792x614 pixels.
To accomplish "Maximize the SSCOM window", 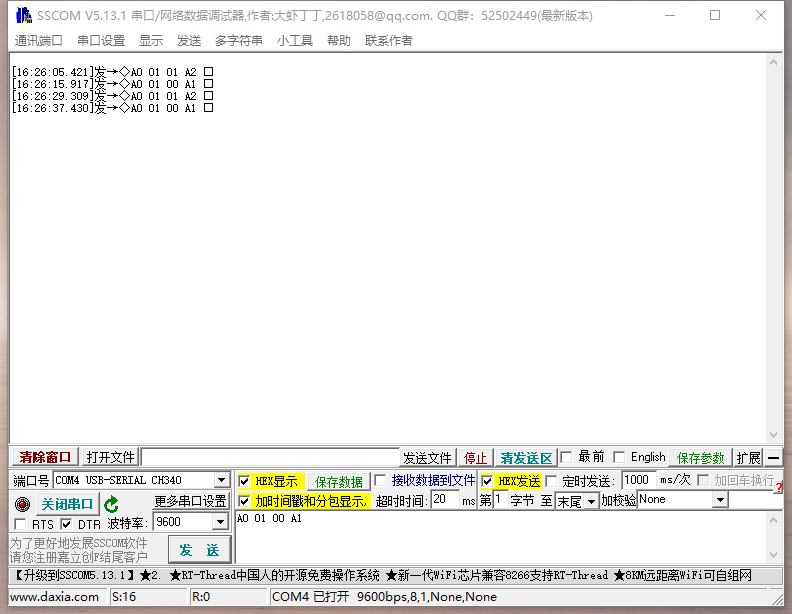I will tap(715, 15).
